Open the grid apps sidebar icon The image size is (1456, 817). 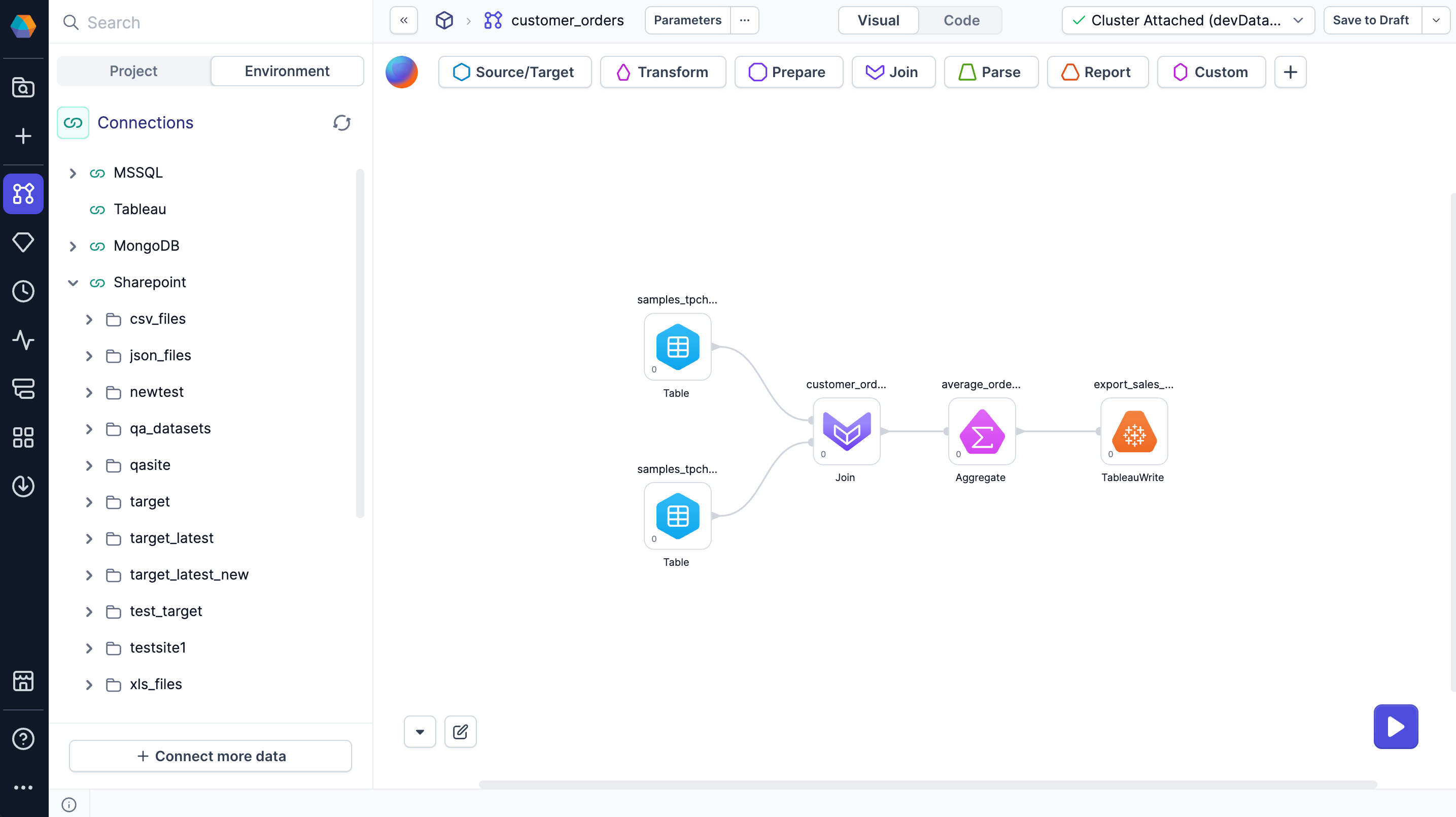(x=23, y=437)
